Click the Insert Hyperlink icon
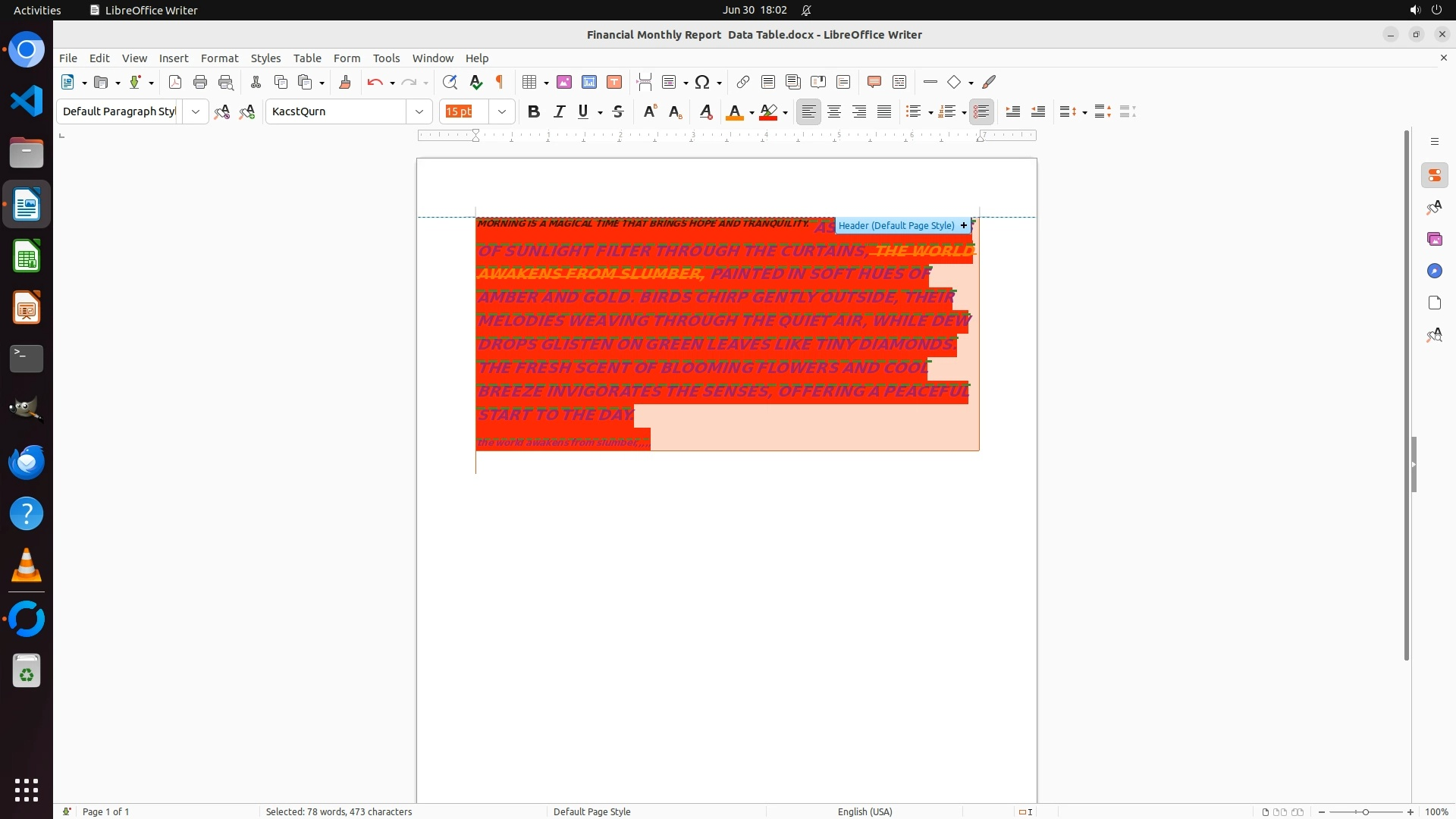Screen dimensions: 1456x819 coord(743,83)
